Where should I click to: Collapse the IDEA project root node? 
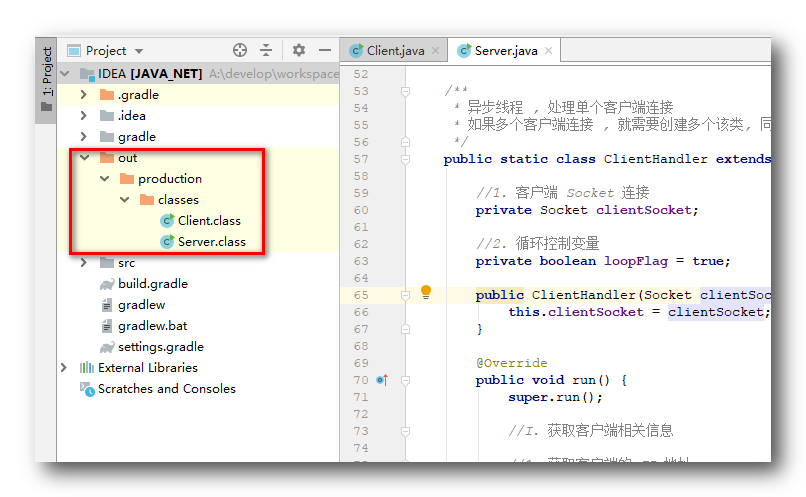65,74
